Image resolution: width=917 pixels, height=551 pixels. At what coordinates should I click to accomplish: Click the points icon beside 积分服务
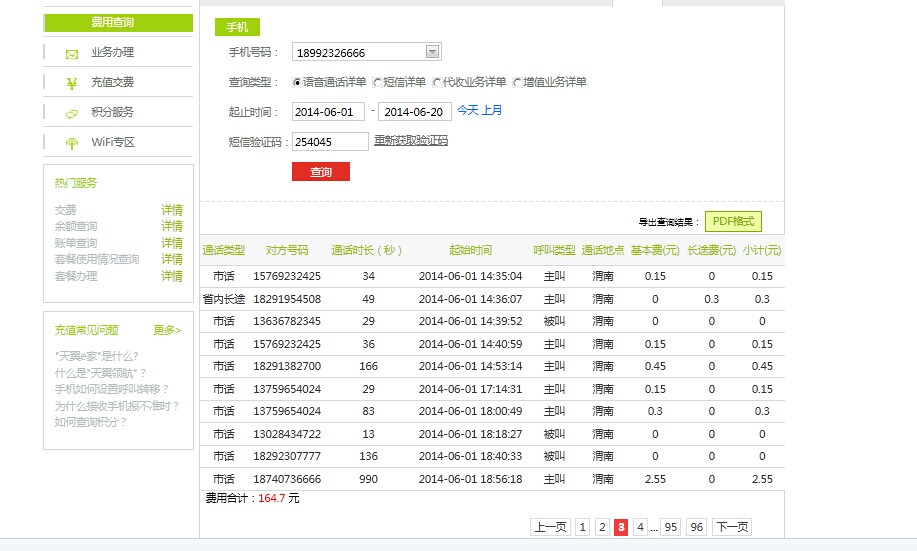point(71,113)
